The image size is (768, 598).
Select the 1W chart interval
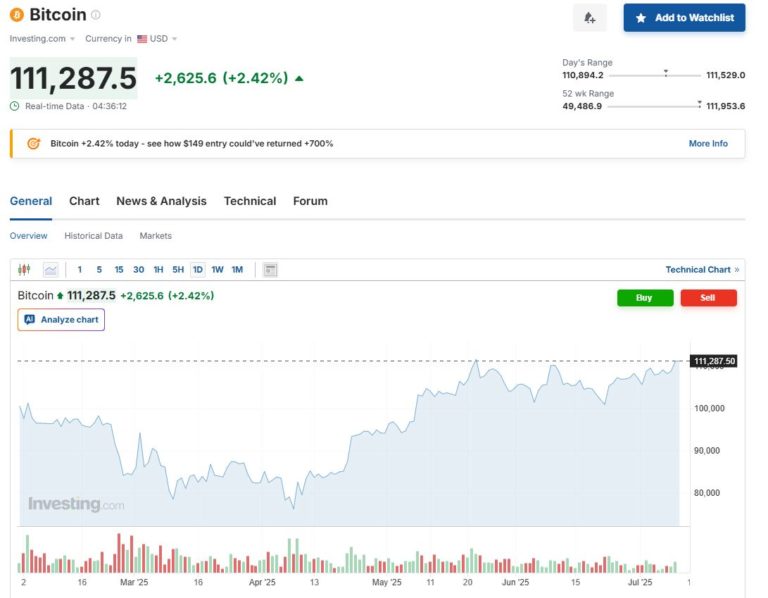[217, 270]
